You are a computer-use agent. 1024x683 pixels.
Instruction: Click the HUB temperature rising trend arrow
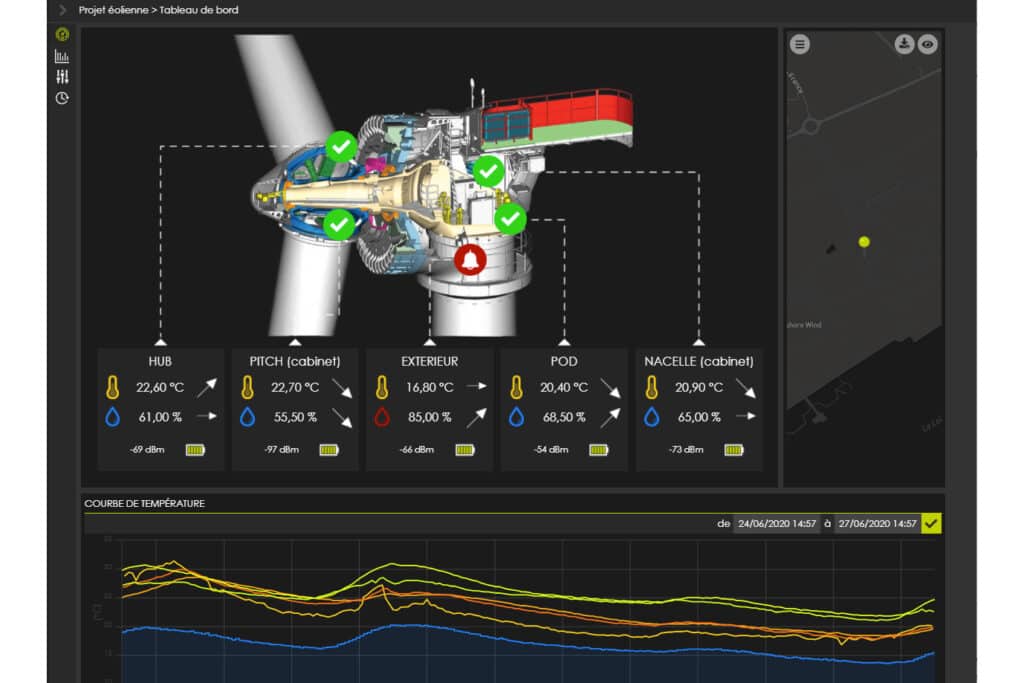206,387
